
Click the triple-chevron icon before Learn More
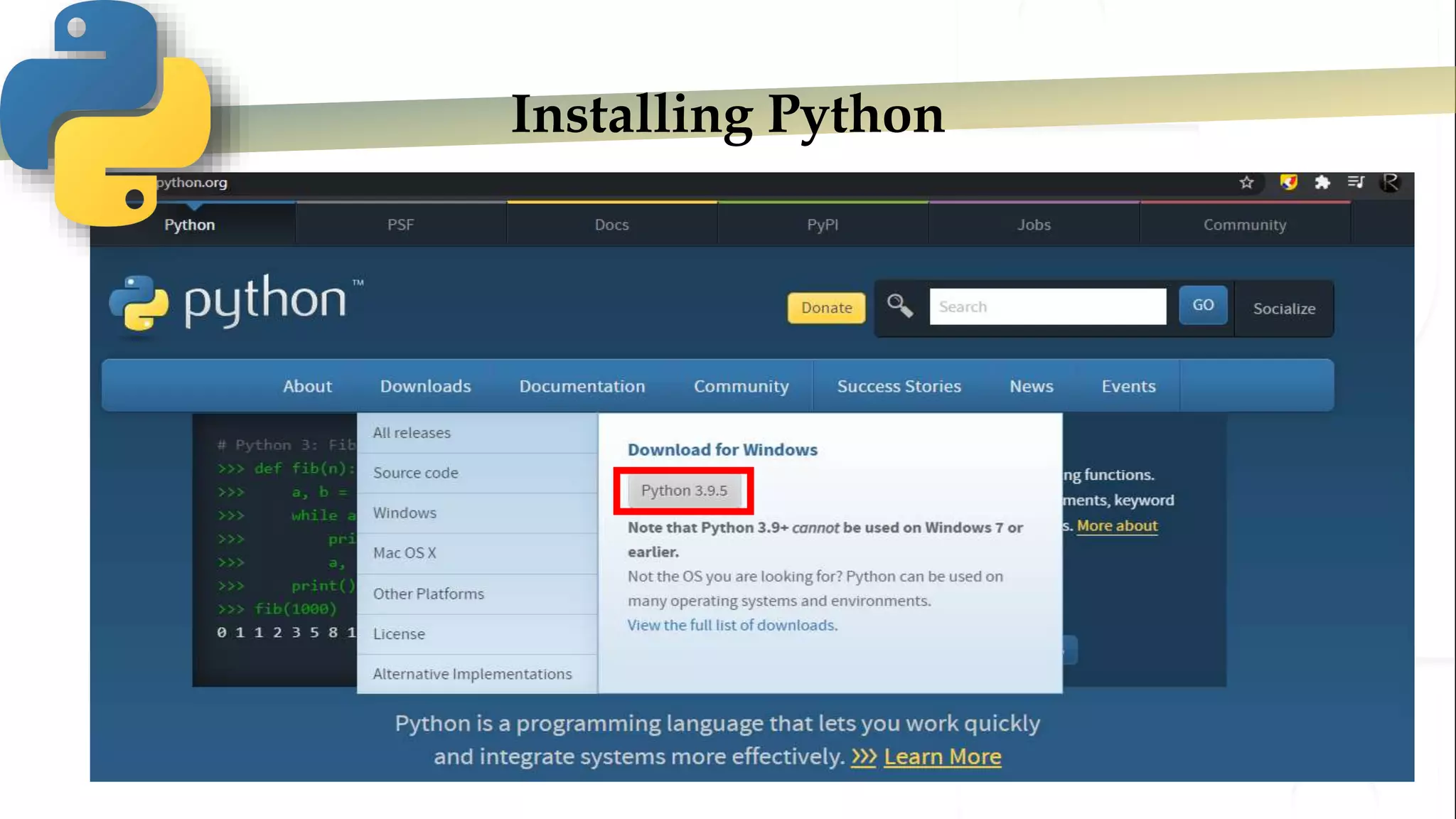[x=864, y=756]
